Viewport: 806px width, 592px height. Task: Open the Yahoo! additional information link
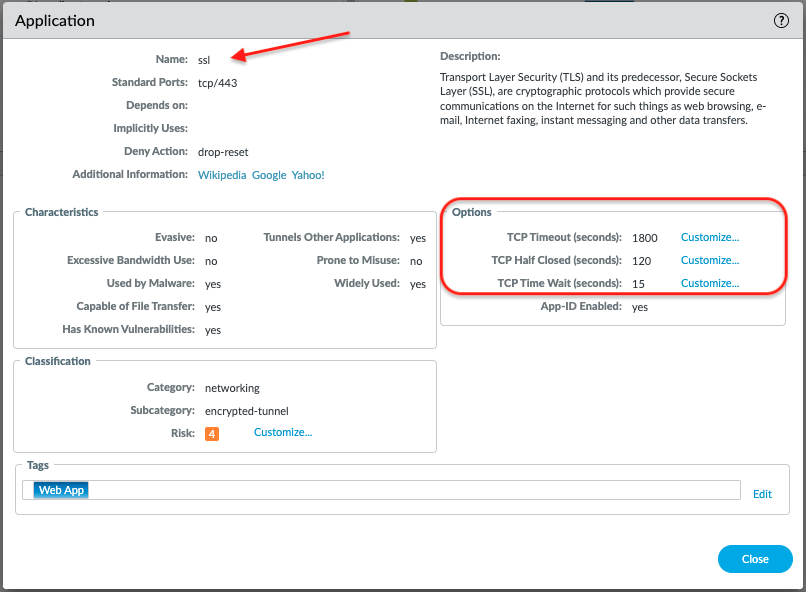308,175
